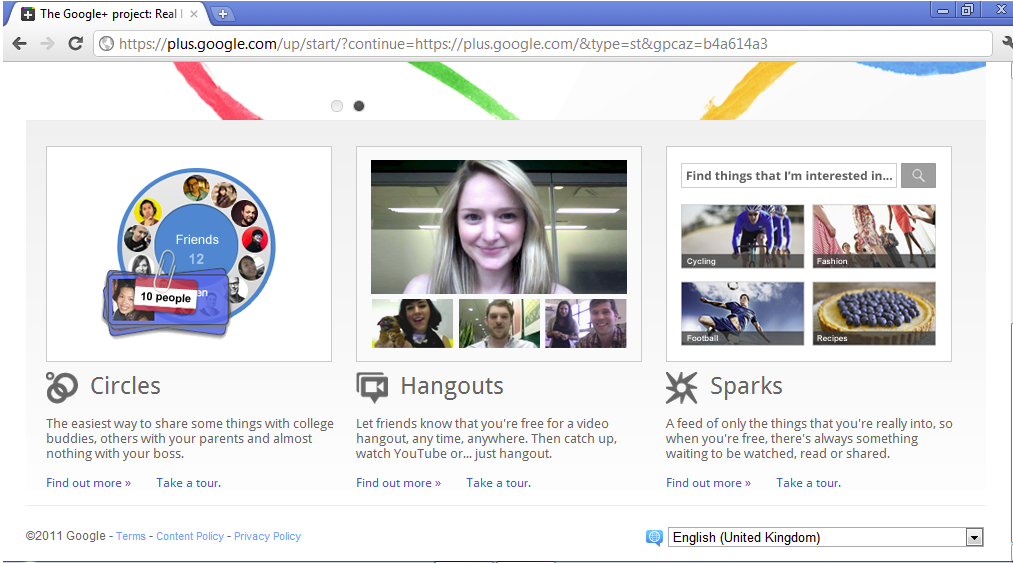The width and height of the screenshot is (1013, 563).
Task: Open the Privacy Policy link
Action: point(267,536)
